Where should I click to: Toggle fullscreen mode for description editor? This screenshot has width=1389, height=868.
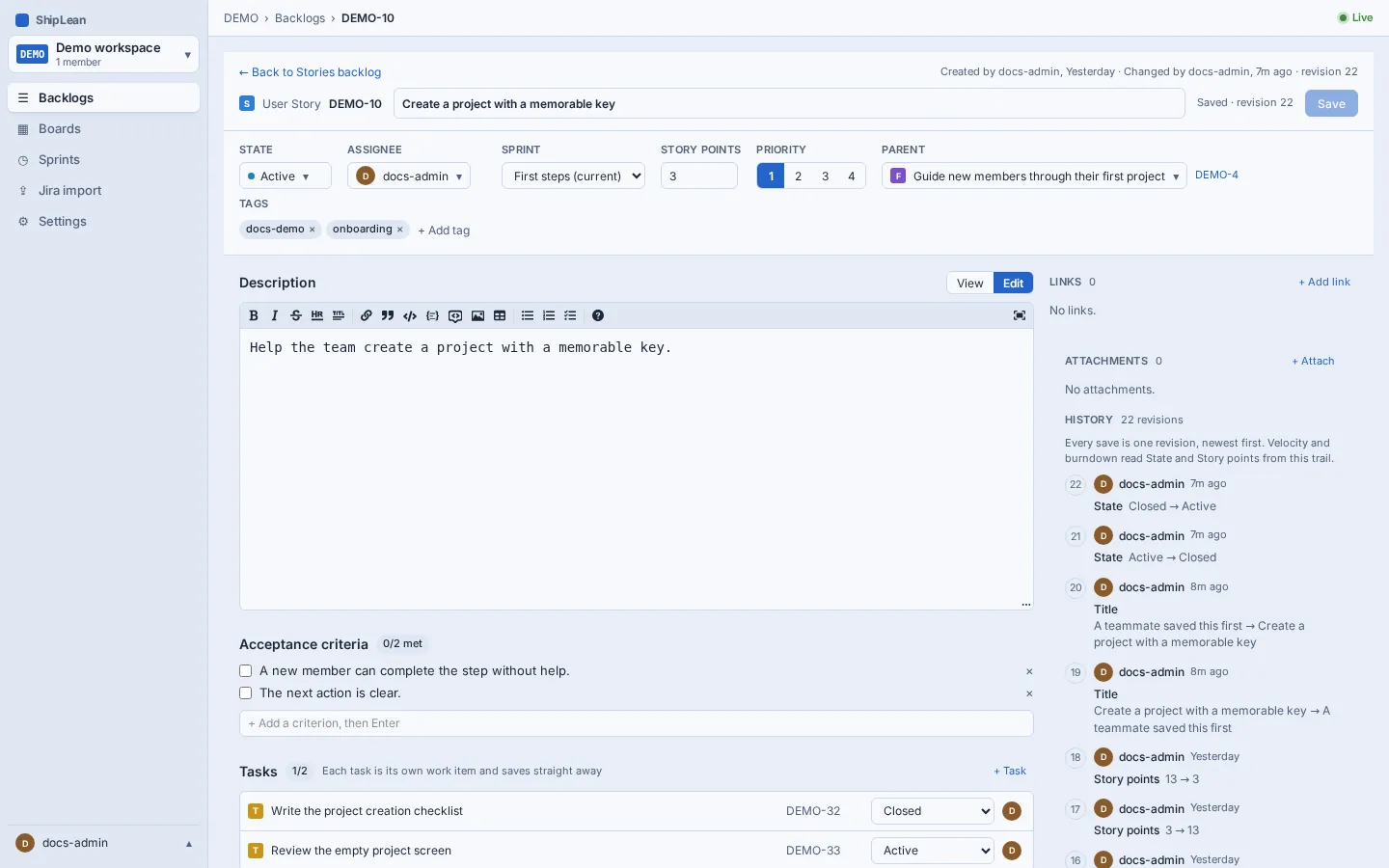tap(1020, 315)
